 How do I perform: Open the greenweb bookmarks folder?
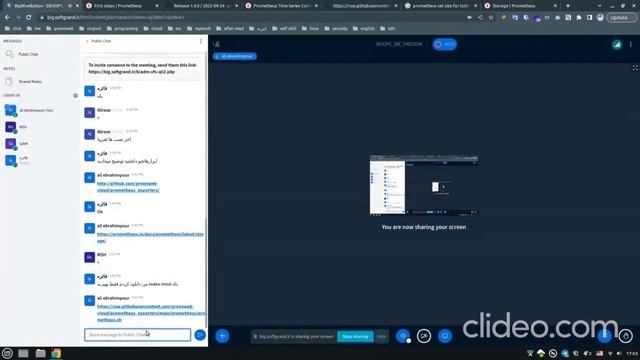tap(60, 29)
